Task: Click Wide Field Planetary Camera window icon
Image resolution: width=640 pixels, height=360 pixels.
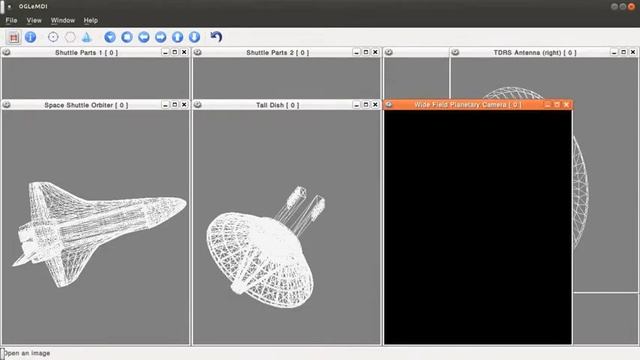Action: tap(389, 104)
